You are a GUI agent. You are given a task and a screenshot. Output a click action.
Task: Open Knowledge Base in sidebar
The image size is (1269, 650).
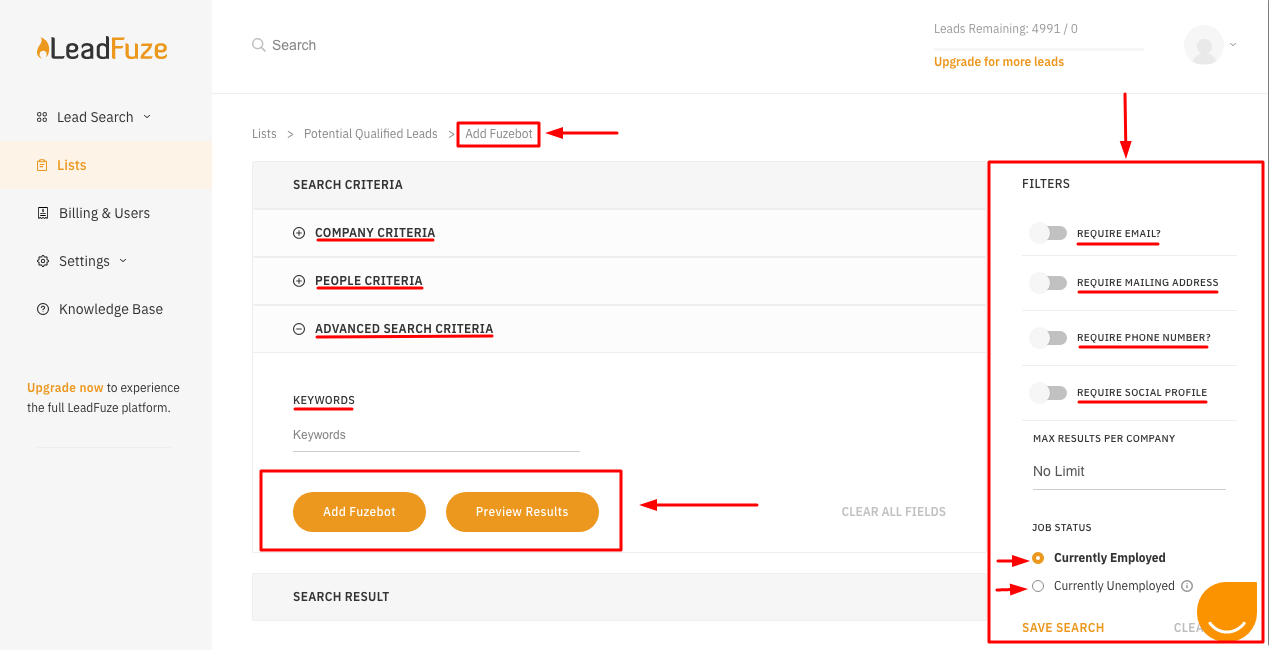pyautogui.click(x=110, y=309)
